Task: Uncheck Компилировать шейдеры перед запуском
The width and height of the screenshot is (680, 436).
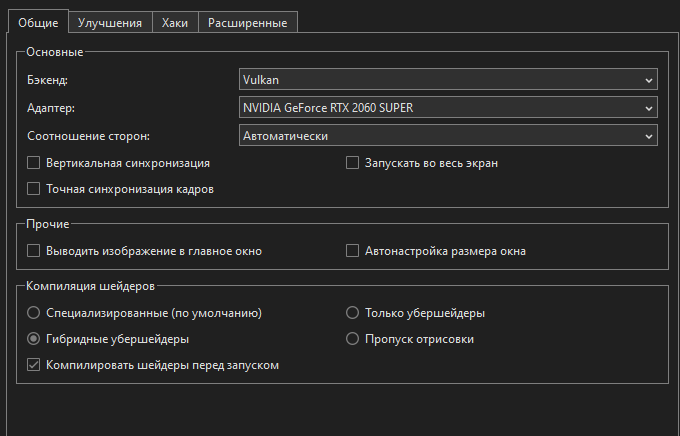Action: click(34, 365)
